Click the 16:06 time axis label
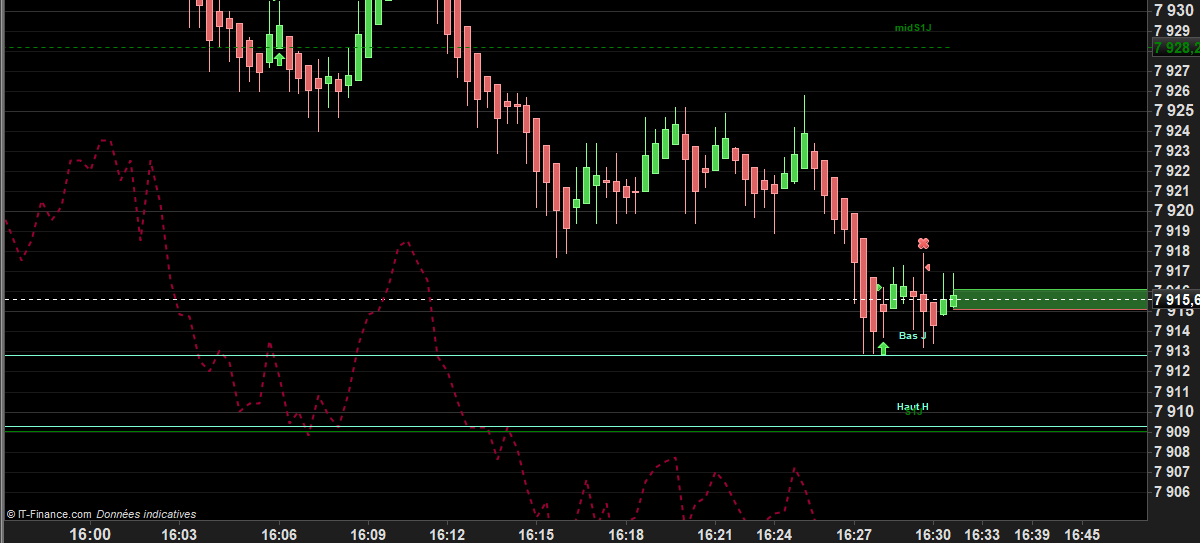Screen dimensions: 1200x543 [279, 534]
